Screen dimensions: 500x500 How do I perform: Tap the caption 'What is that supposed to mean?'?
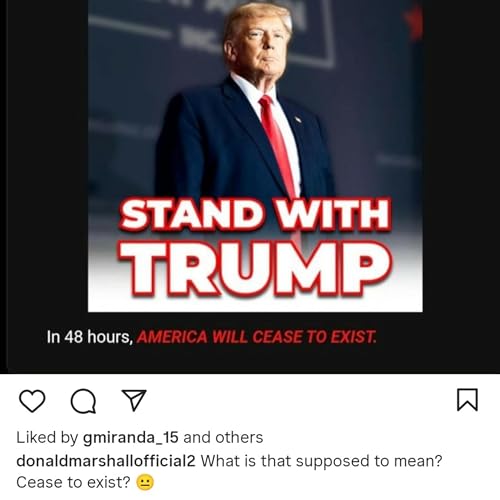tap(321, 461)
